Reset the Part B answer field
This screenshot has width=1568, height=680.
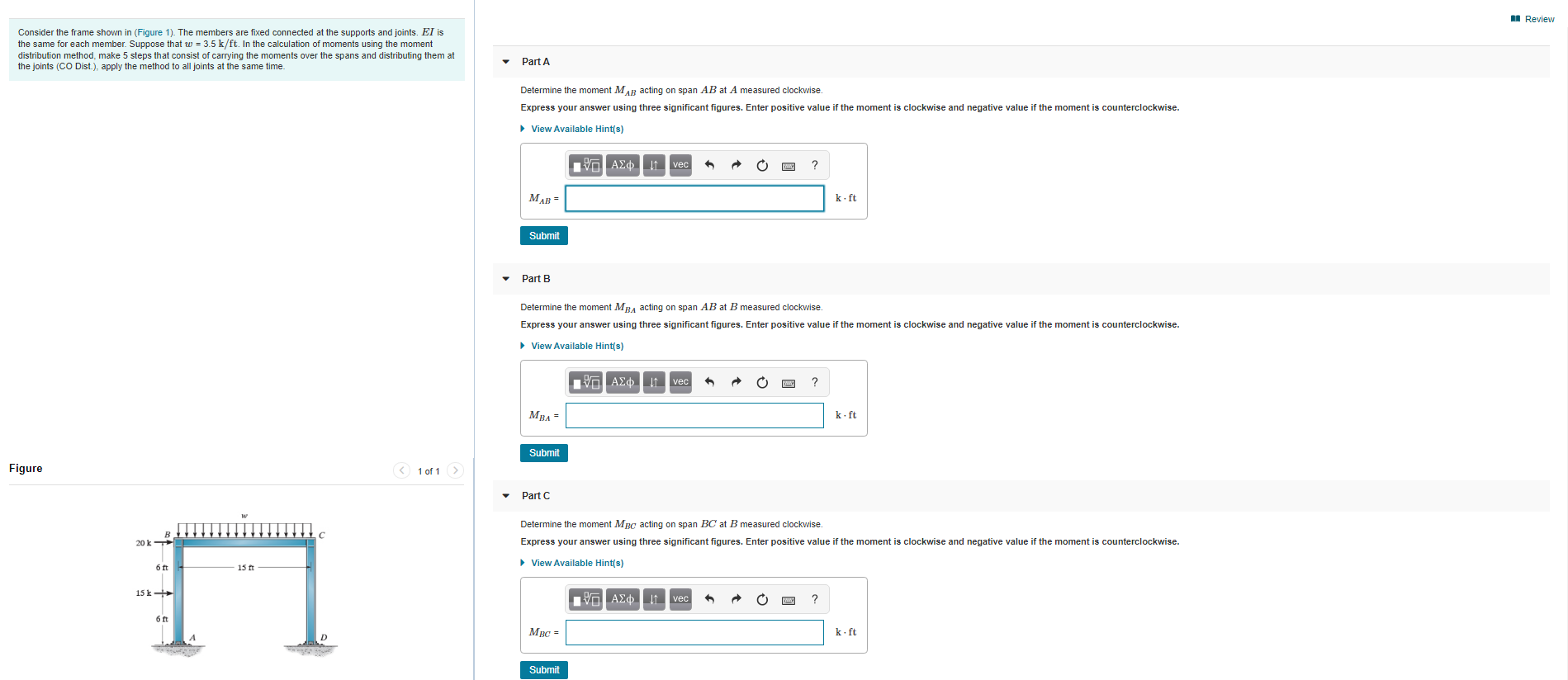click(762, 382)
